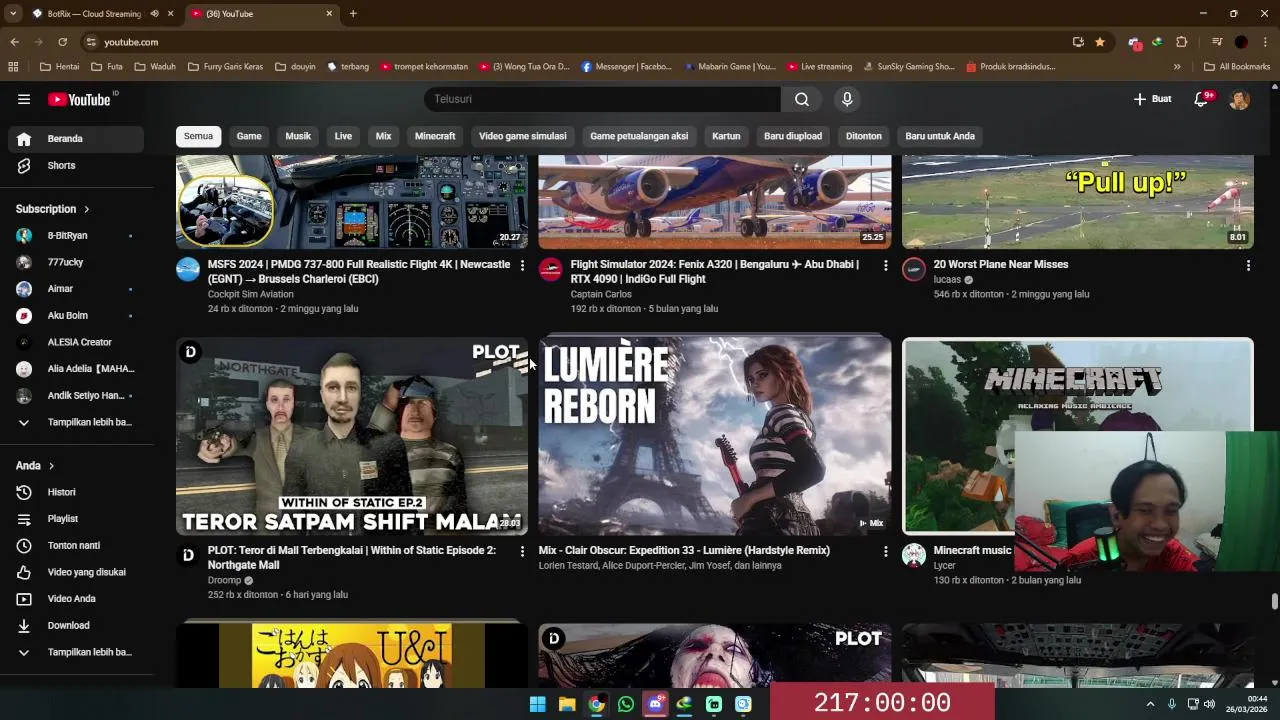Open Video Anda in the sidebar
Screen dimensions: 1280x720
pos(76,599)
